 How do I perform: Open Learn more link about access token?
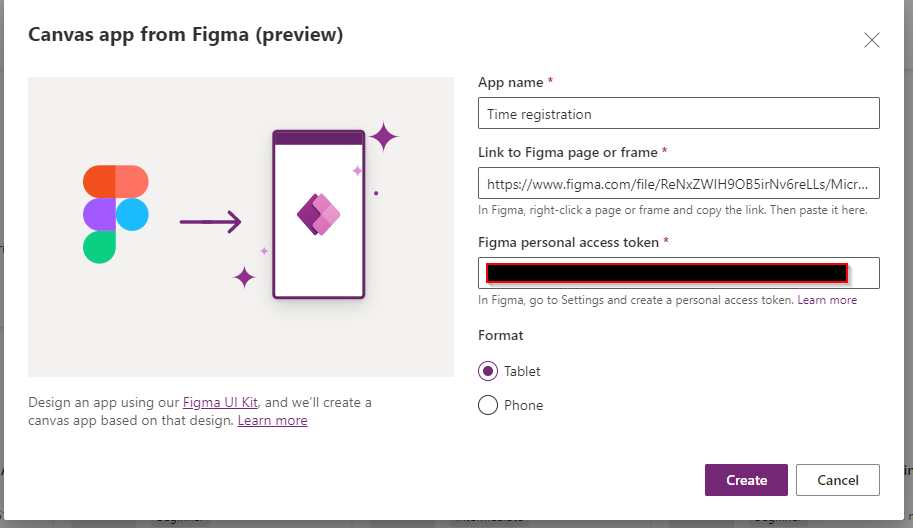827,300
